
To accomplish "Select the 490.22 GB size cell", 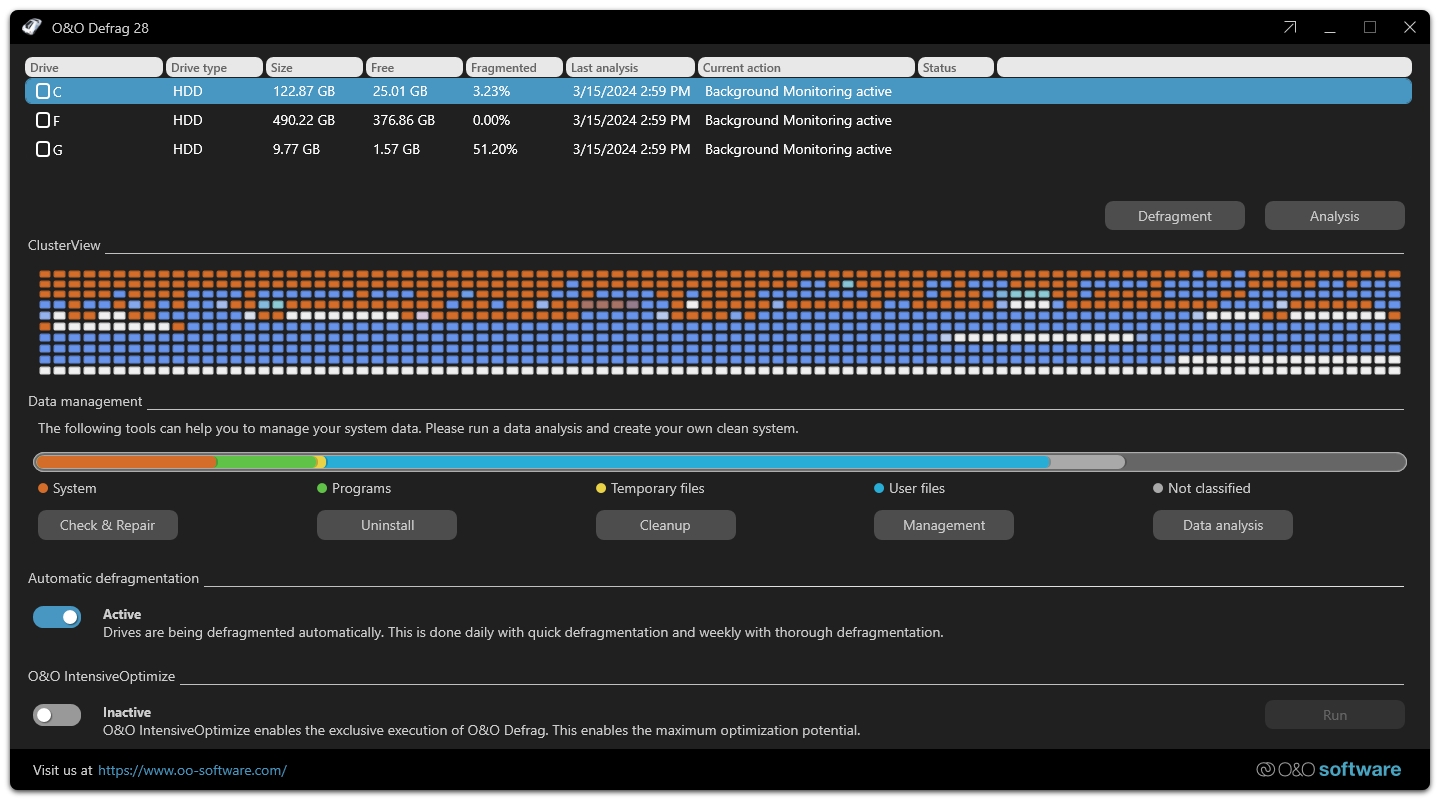I will [x=304, y=120].
